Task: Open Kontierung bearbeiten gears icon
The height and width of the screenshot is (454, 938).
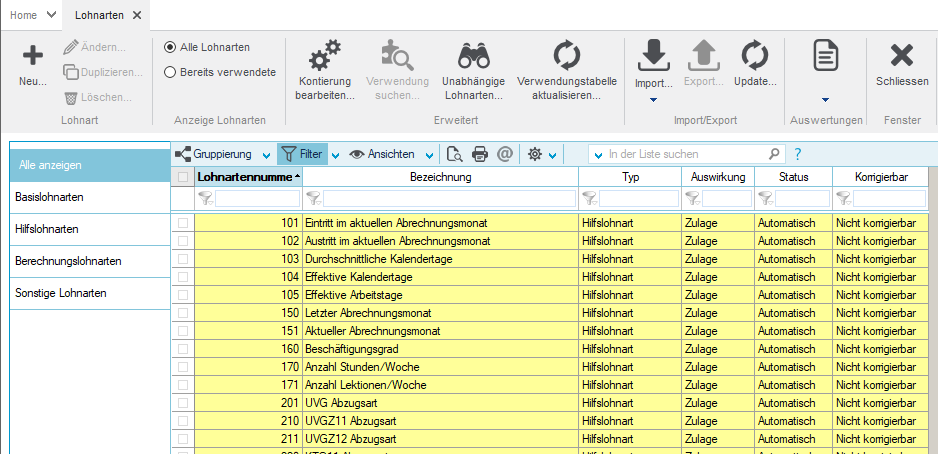Action: (325, 55)
